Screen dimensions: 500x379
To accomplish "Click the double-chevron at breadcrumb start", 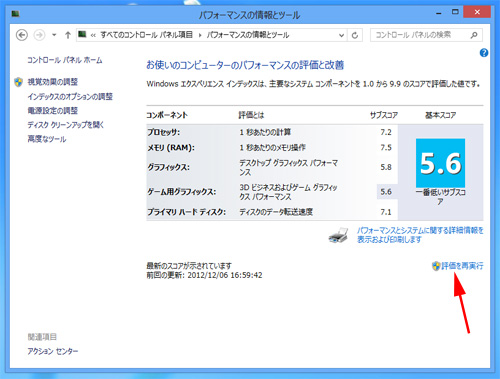I will click(x=93, y=35).
